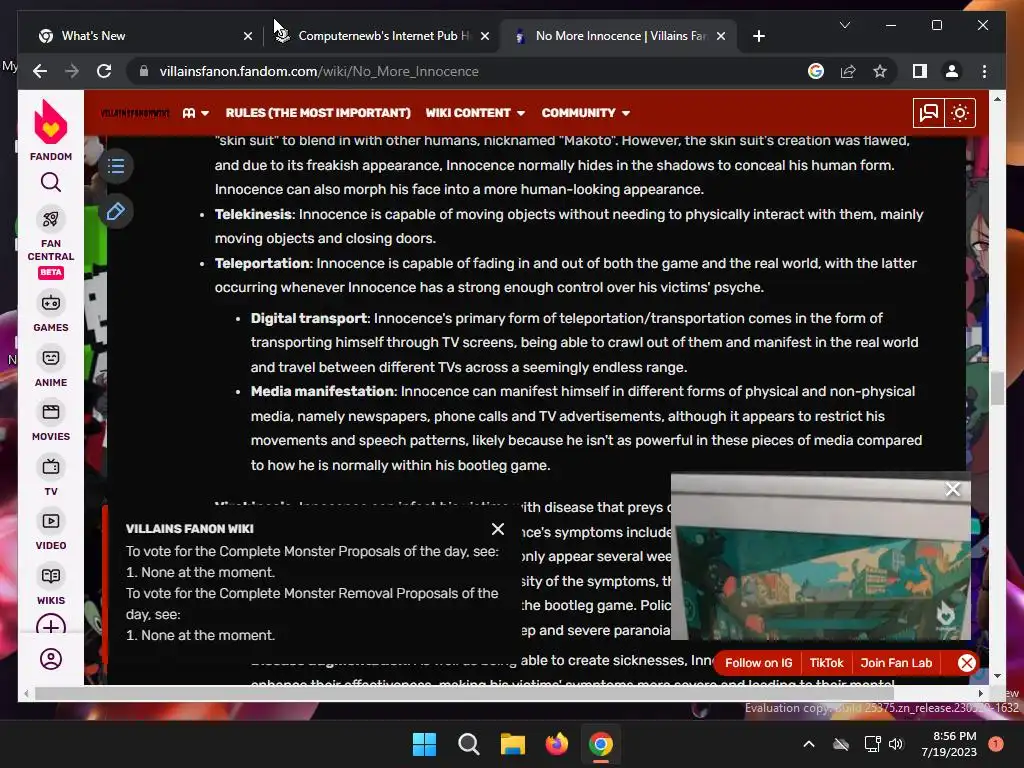Click the start a wiki plus icon

point(50,625)
